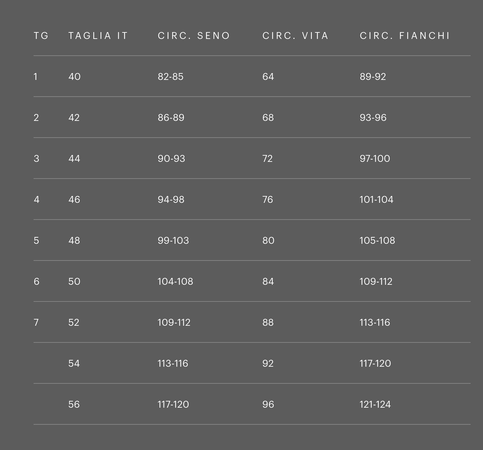The height and width of the screenshot is (450, 483).
Task: Select hip range 117-120
Action: [x=375, y=364]
